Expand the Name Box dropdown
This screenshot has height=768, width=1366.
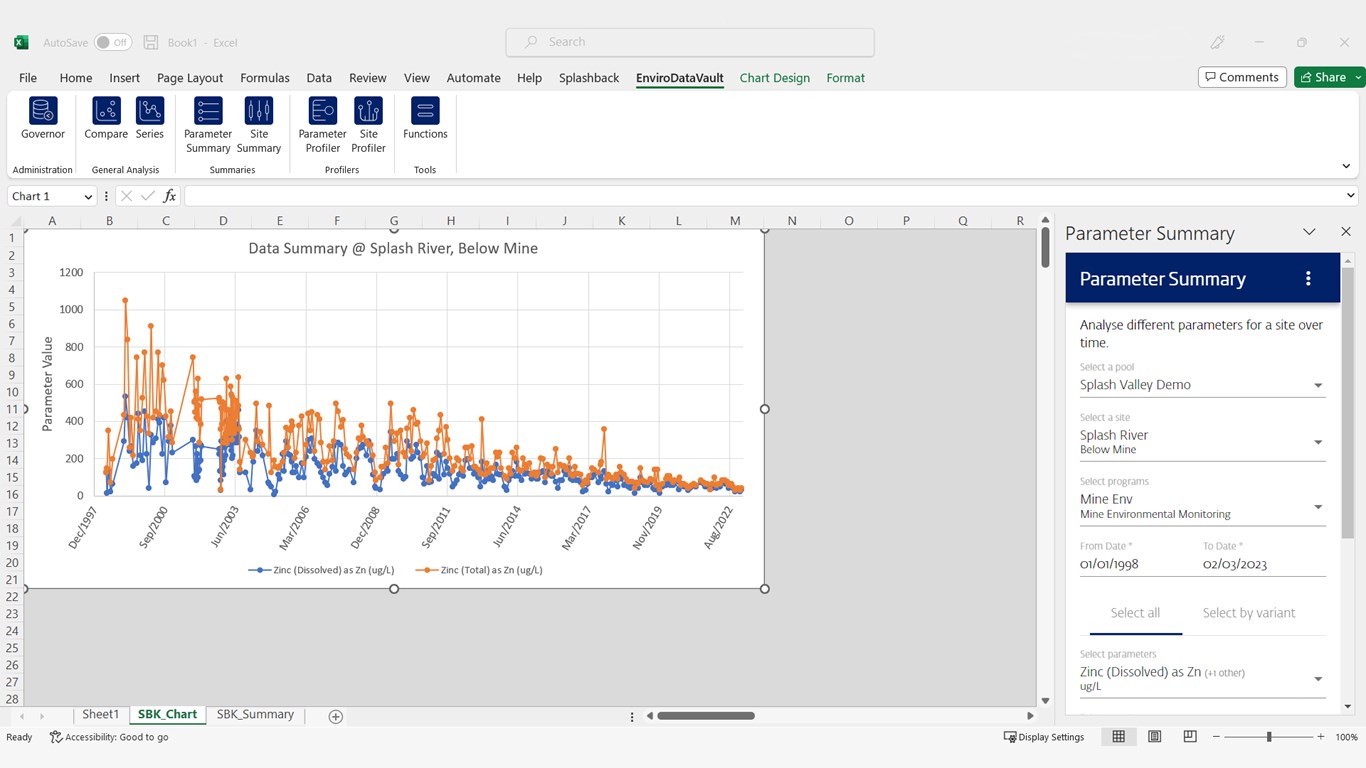(x=88, y=197)
